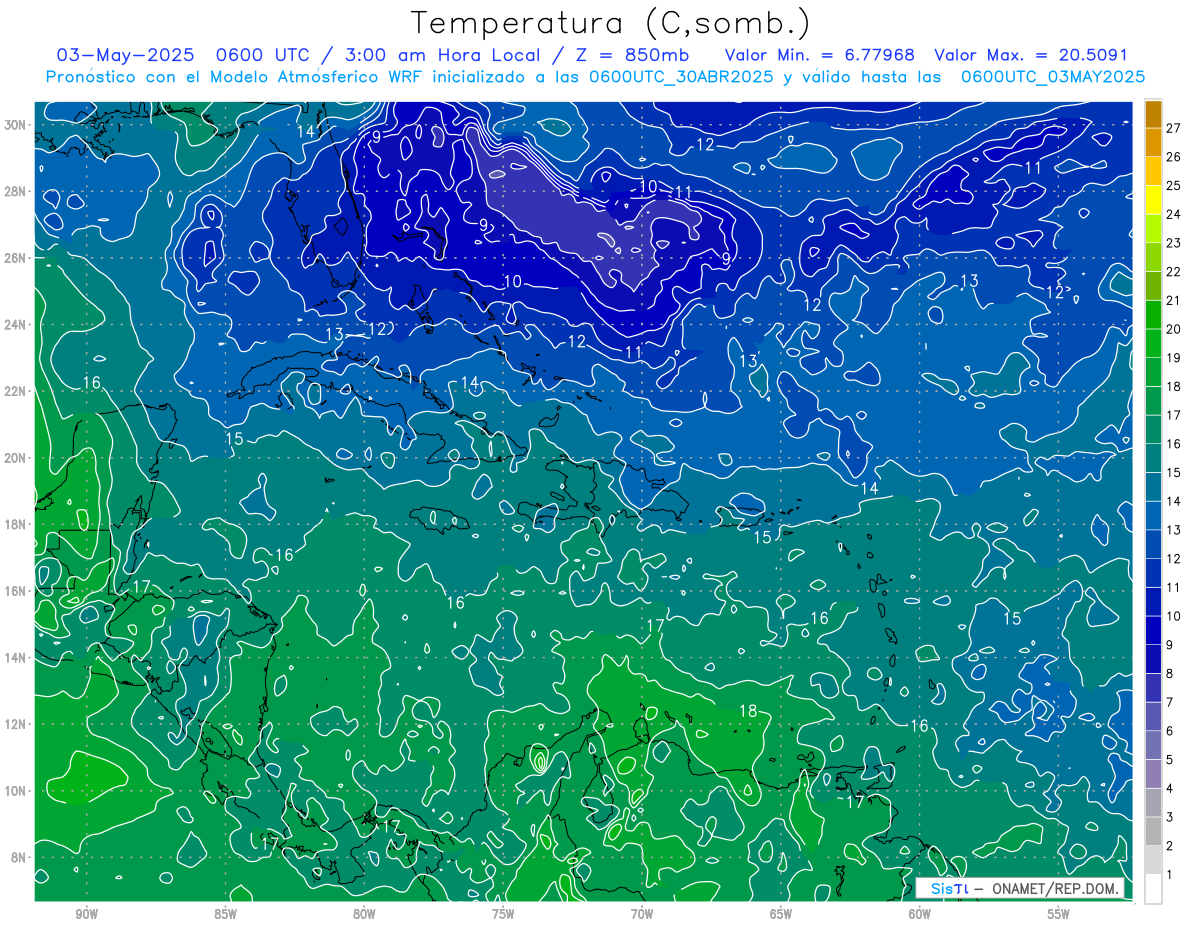The image size is (1200, 927).
Task: Click the yellow swatch of the color legend
Action: click(1153, 200)
